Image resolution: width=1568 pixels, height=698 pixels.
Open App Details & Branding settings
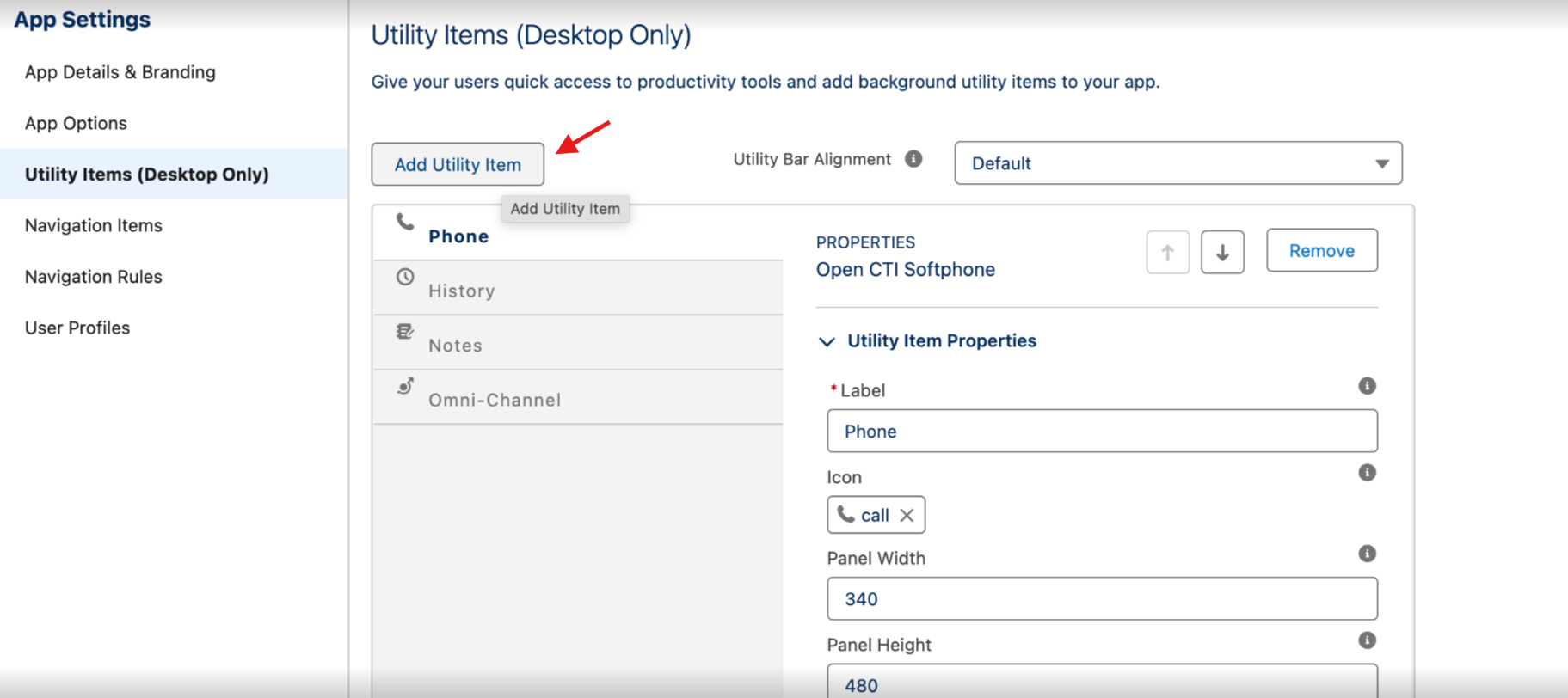[x=120, y=72]
